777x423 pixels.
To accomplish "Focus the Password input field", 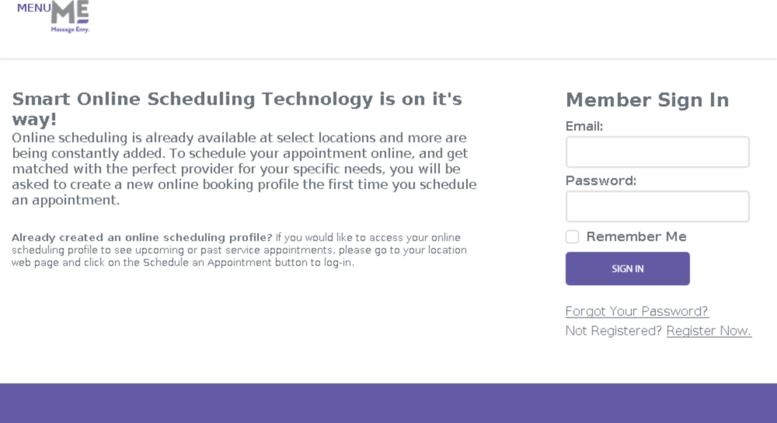I will 657,207.
